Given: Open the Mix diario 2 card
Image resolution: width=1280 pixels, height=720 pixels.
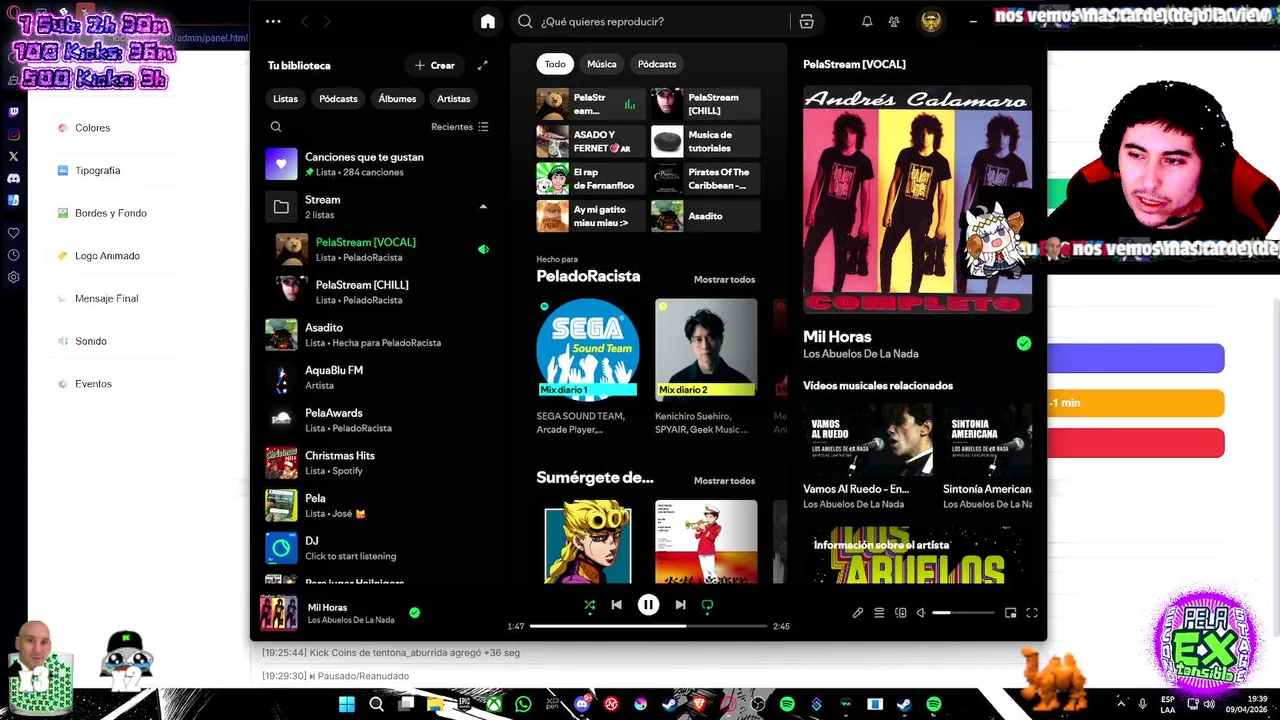Looking at the screenshot, I should pyautogui.click(x=706, y=366).
